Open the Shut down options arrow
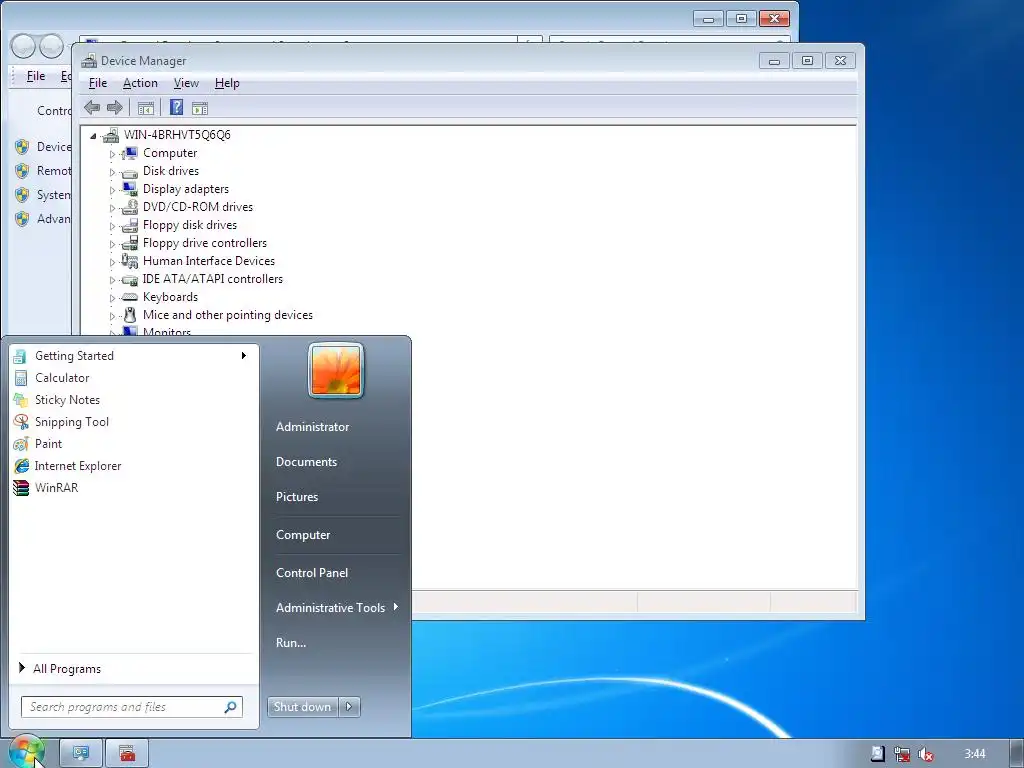This screenshot has height=768, width=1024. [349, 707]
